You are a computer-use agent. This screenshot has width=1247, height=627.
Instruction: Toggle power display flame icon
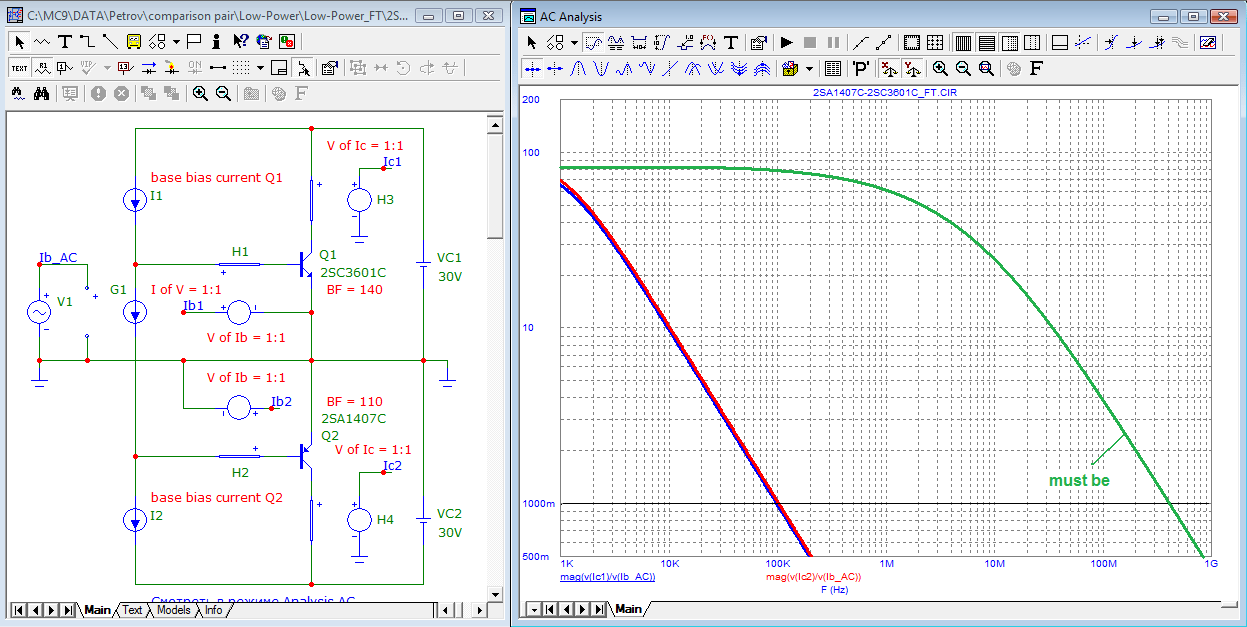pyautogui.click(x=171, y=68)
